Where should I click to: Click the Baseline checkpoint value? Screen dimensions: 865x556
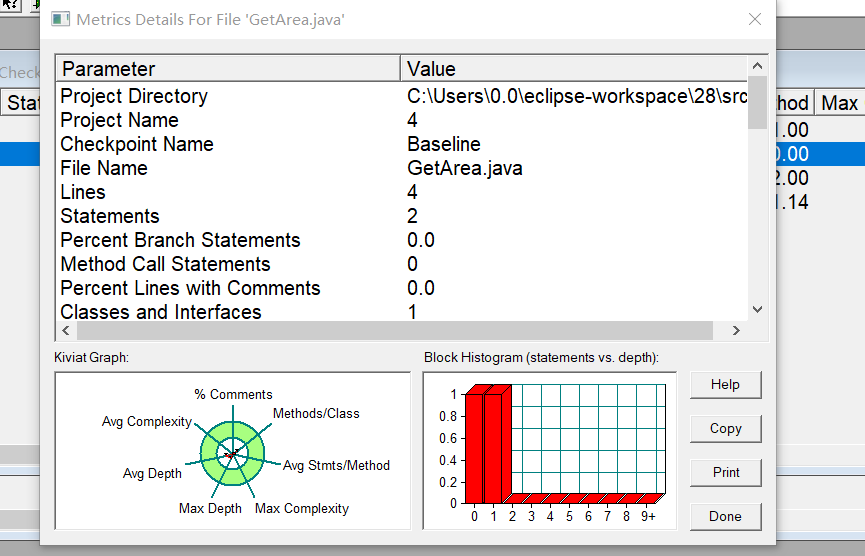click(444, 144)
